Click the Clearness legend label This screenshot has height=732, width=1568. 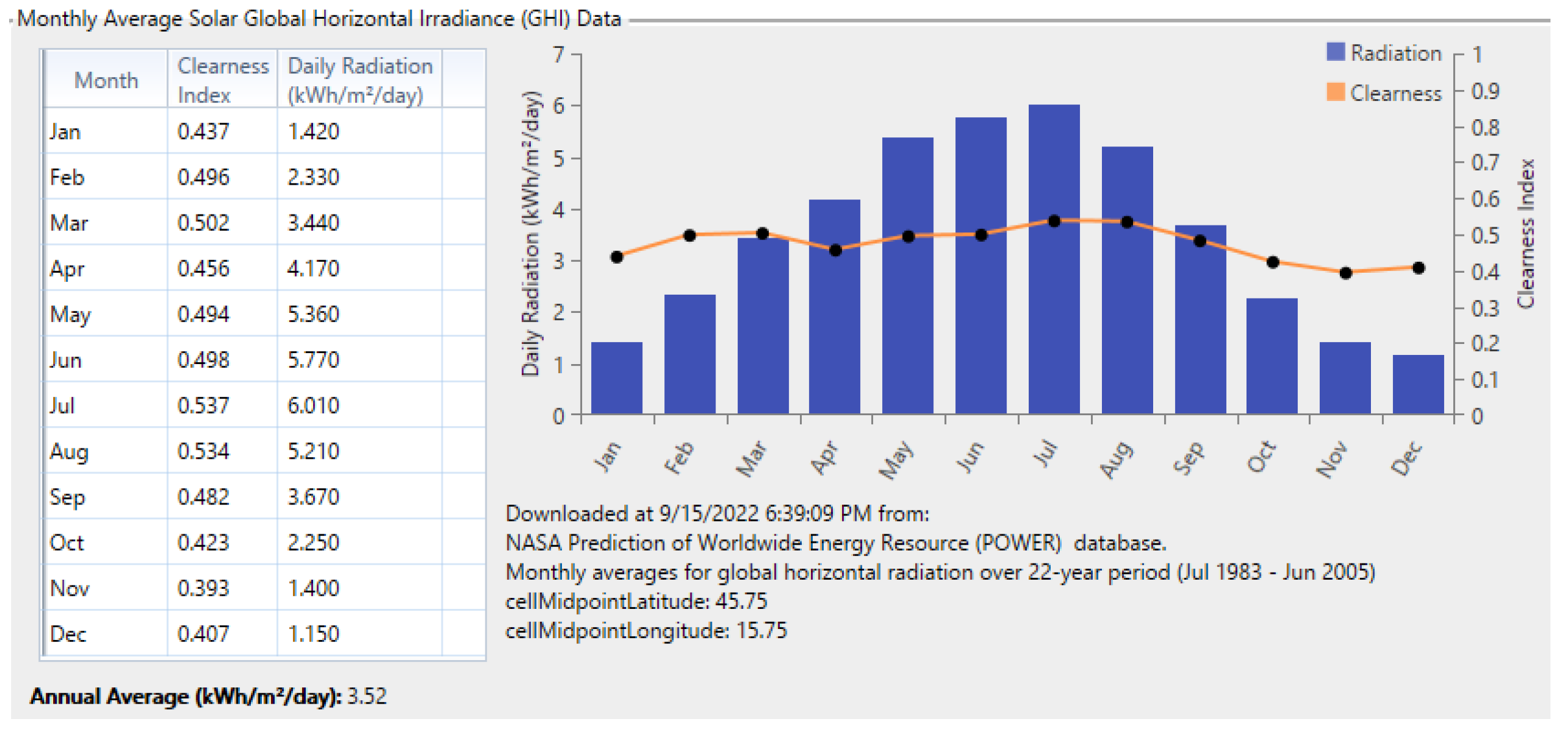click(1396, 93)
